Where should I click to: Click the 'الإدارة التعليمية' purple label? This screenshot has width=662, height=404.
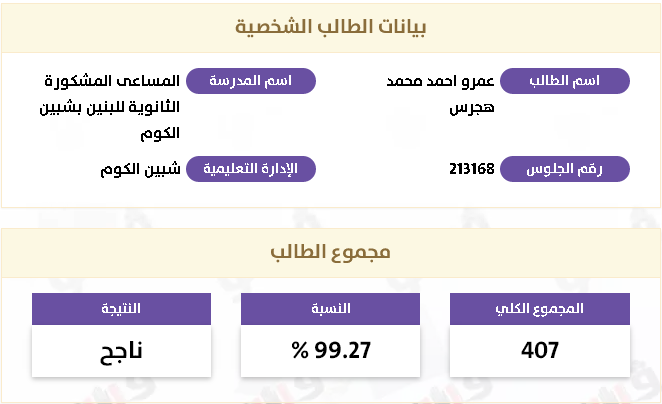(x=251, y=169)
